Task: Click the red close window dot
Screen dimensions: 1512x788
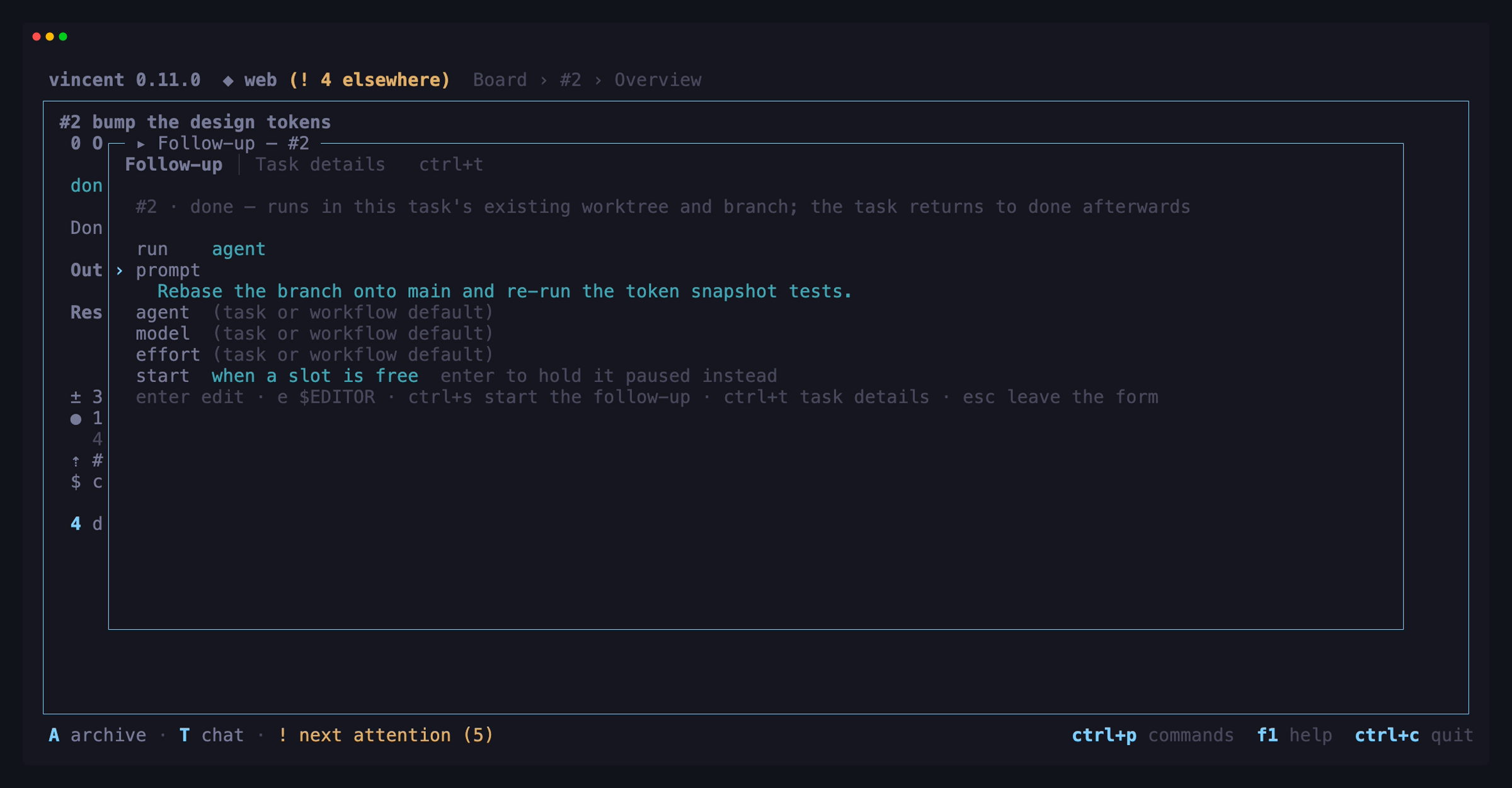Action: coord(37,37)
